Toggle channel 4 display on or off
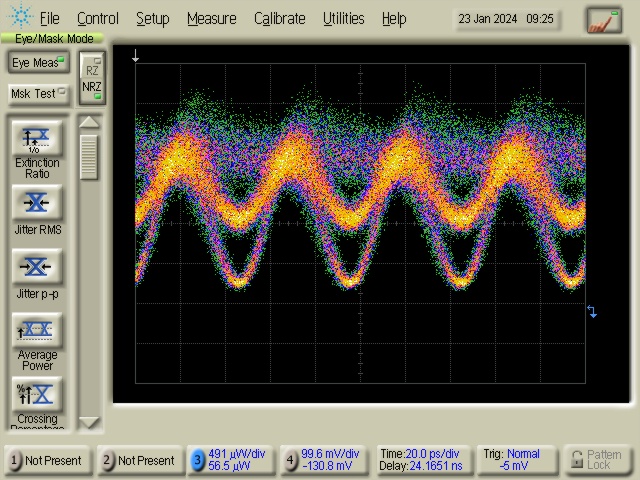The height and width of the screenshot is (480, 640). click(x=291, y=460)
